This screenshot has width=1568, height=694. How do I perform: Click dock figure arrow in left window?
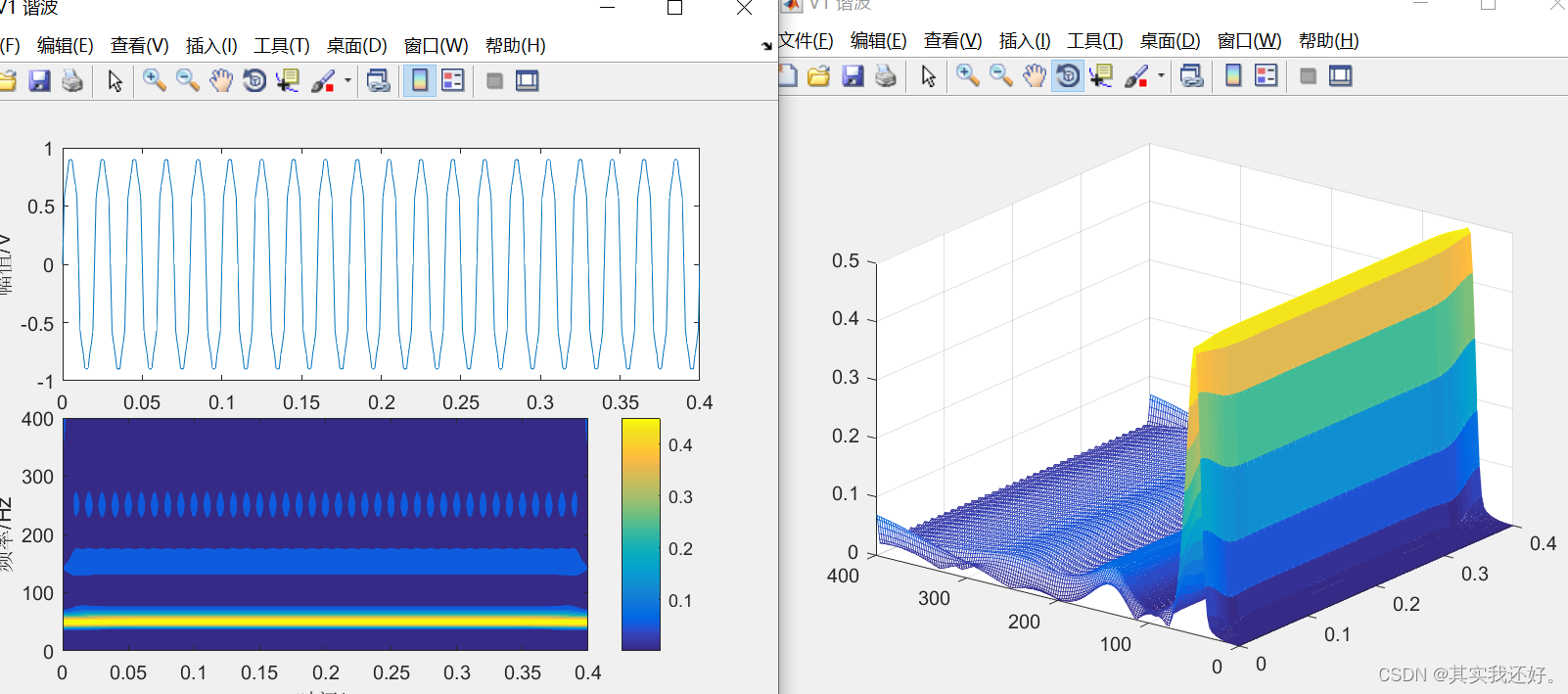[766, 46]
